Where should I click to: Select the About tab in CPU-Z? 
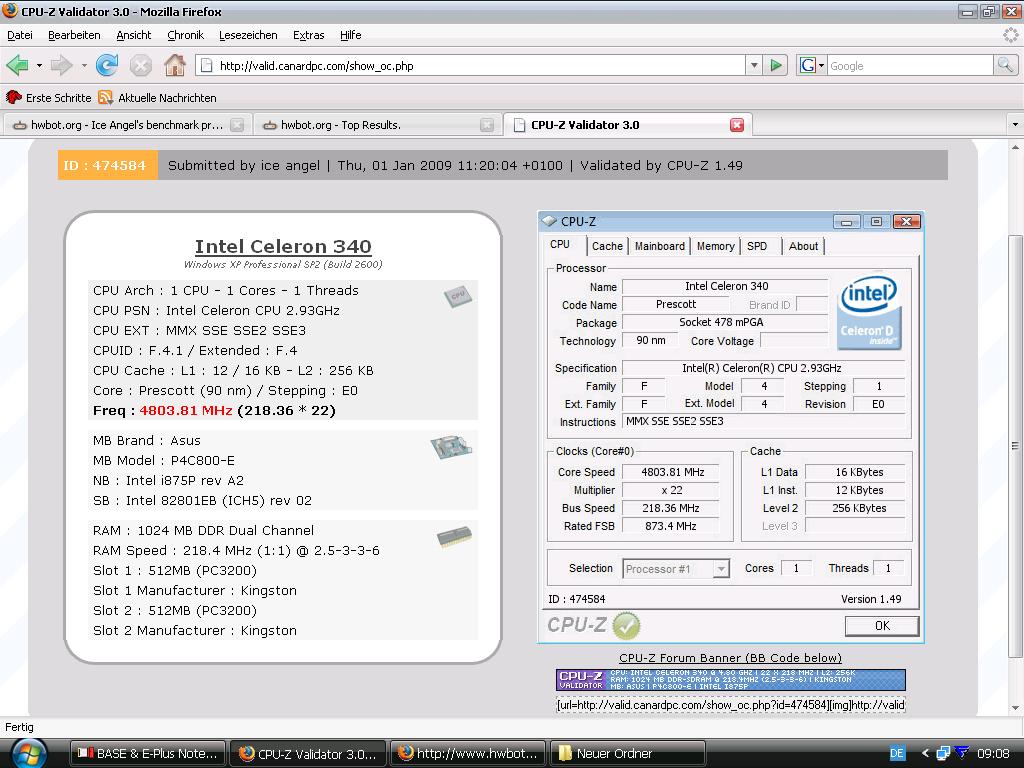click(x=803, y=246)
